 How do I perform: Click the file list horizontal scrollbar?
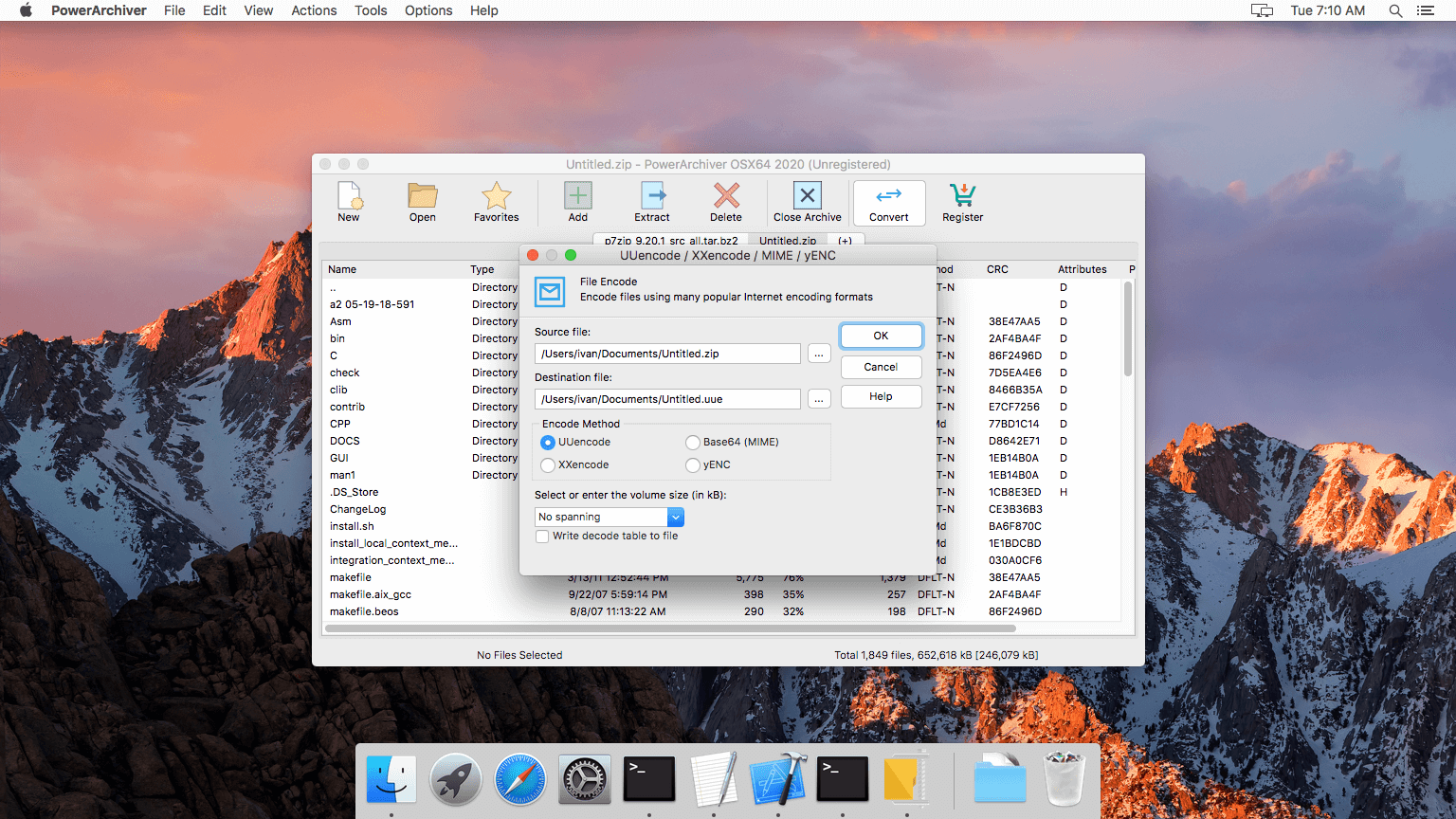click(670, 628)
